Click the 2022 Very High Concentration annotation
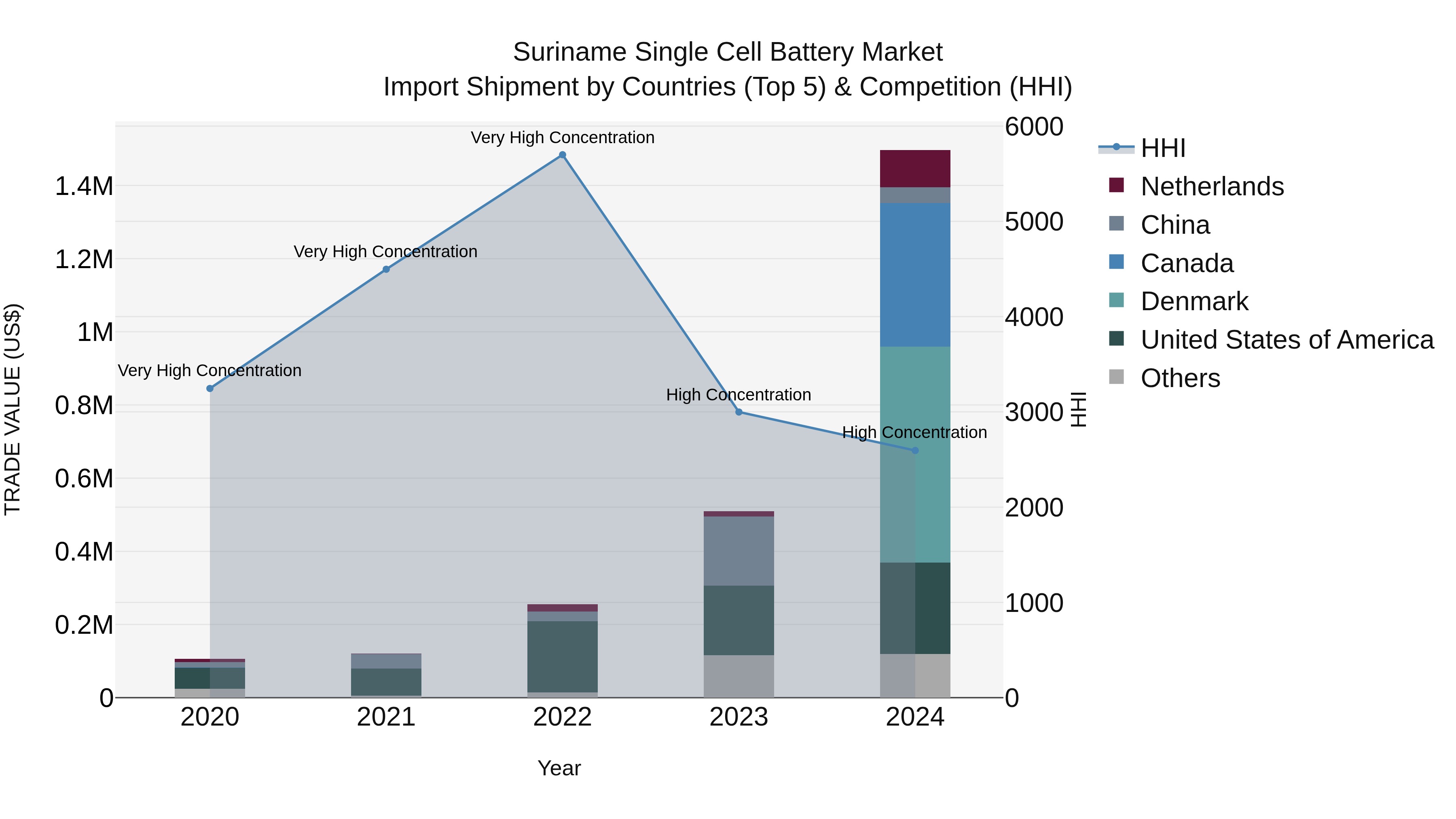The image size is (1456, 819). pyautogui.click(x=563, y=138)
